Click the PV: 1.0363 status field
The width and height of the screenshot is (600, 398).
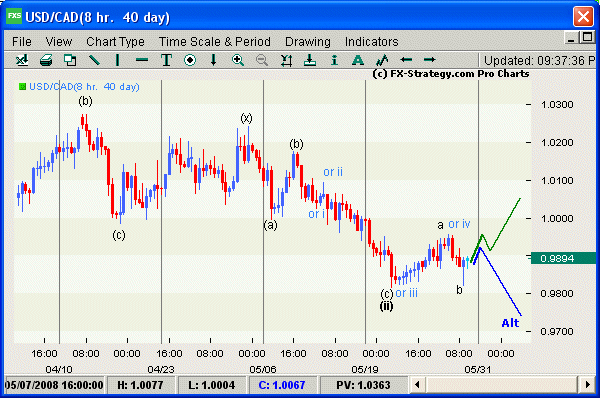pyautogui.click(x=363, y=385)
